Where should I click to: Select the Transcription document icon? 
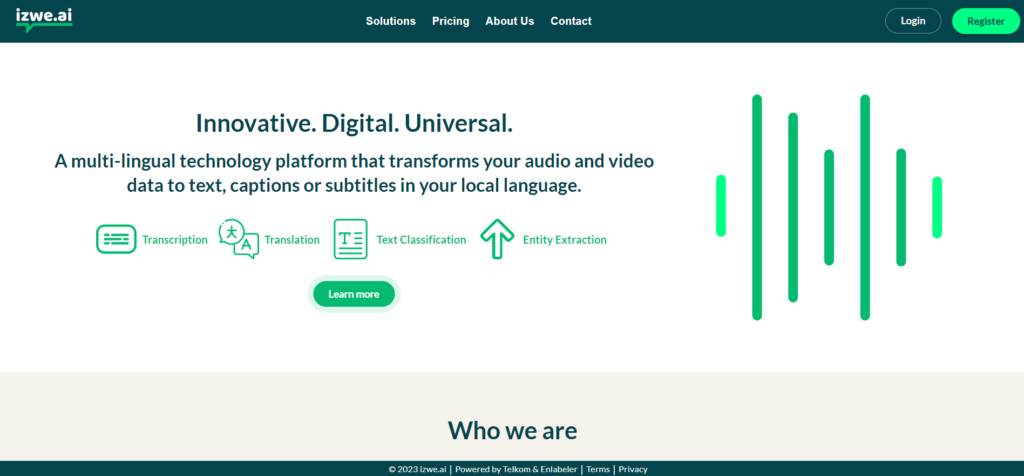point(116,240)
